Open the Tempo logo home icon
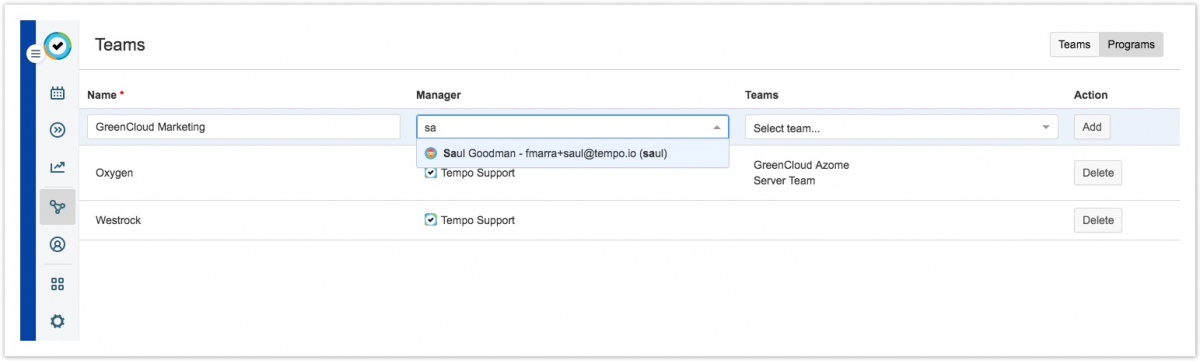 58,46
